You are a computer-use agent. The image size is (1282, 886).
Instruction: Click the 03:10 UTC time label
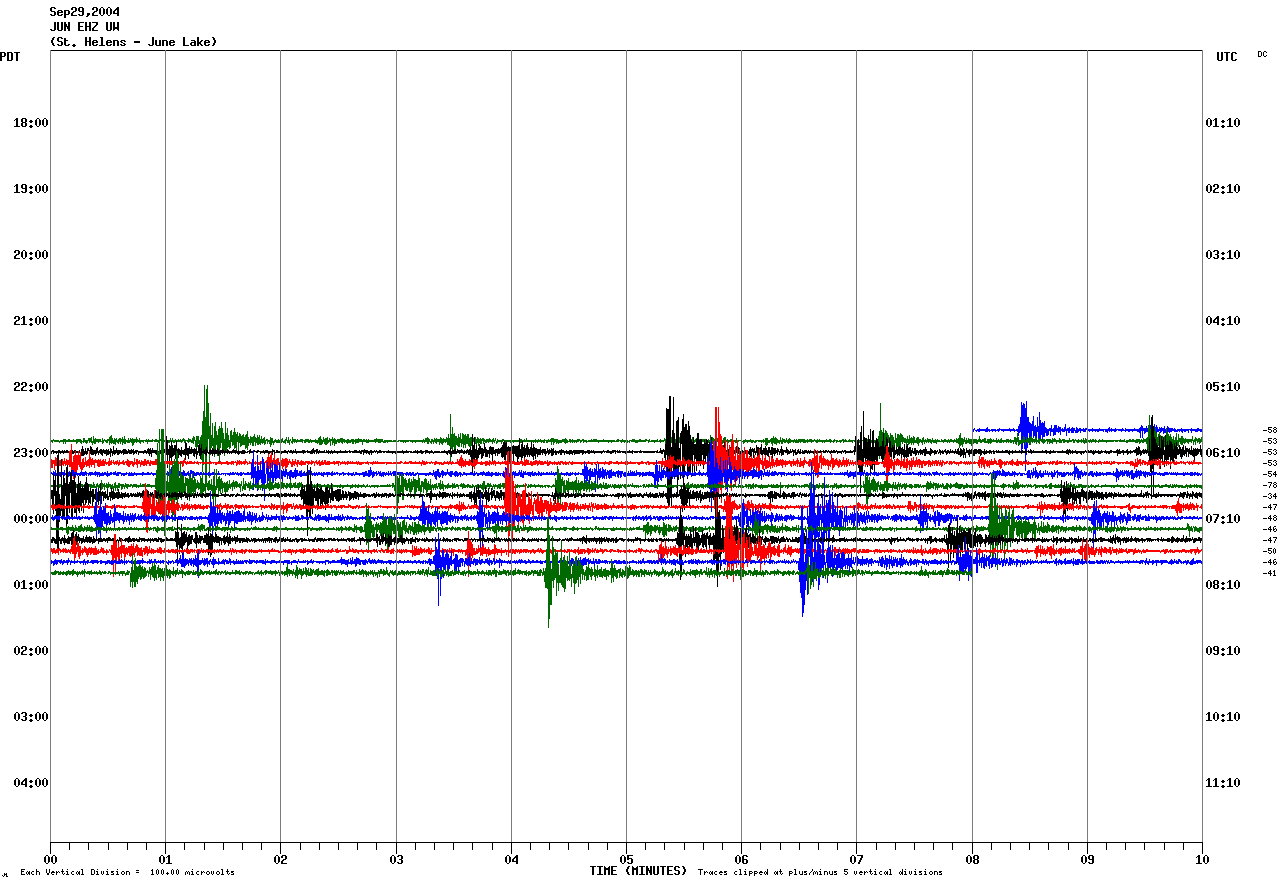click(1223, 255)
